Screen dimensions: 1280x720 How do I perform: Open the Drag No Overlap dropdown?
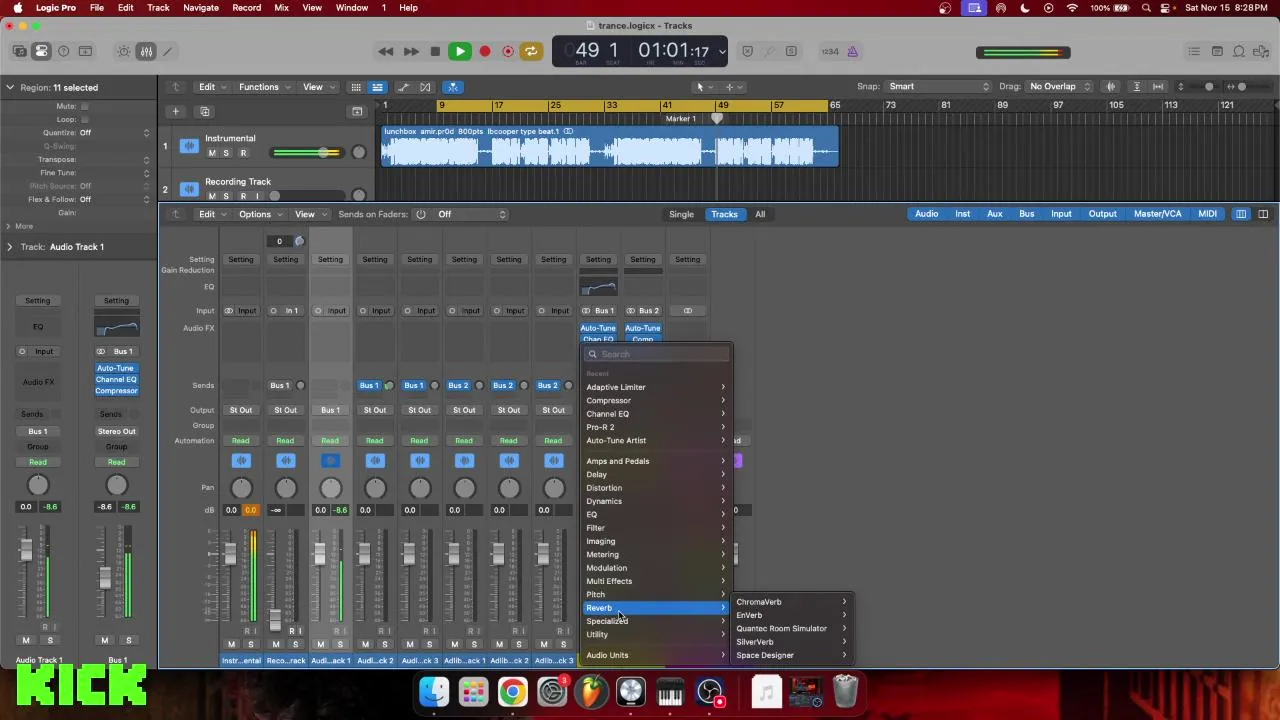1060,87
